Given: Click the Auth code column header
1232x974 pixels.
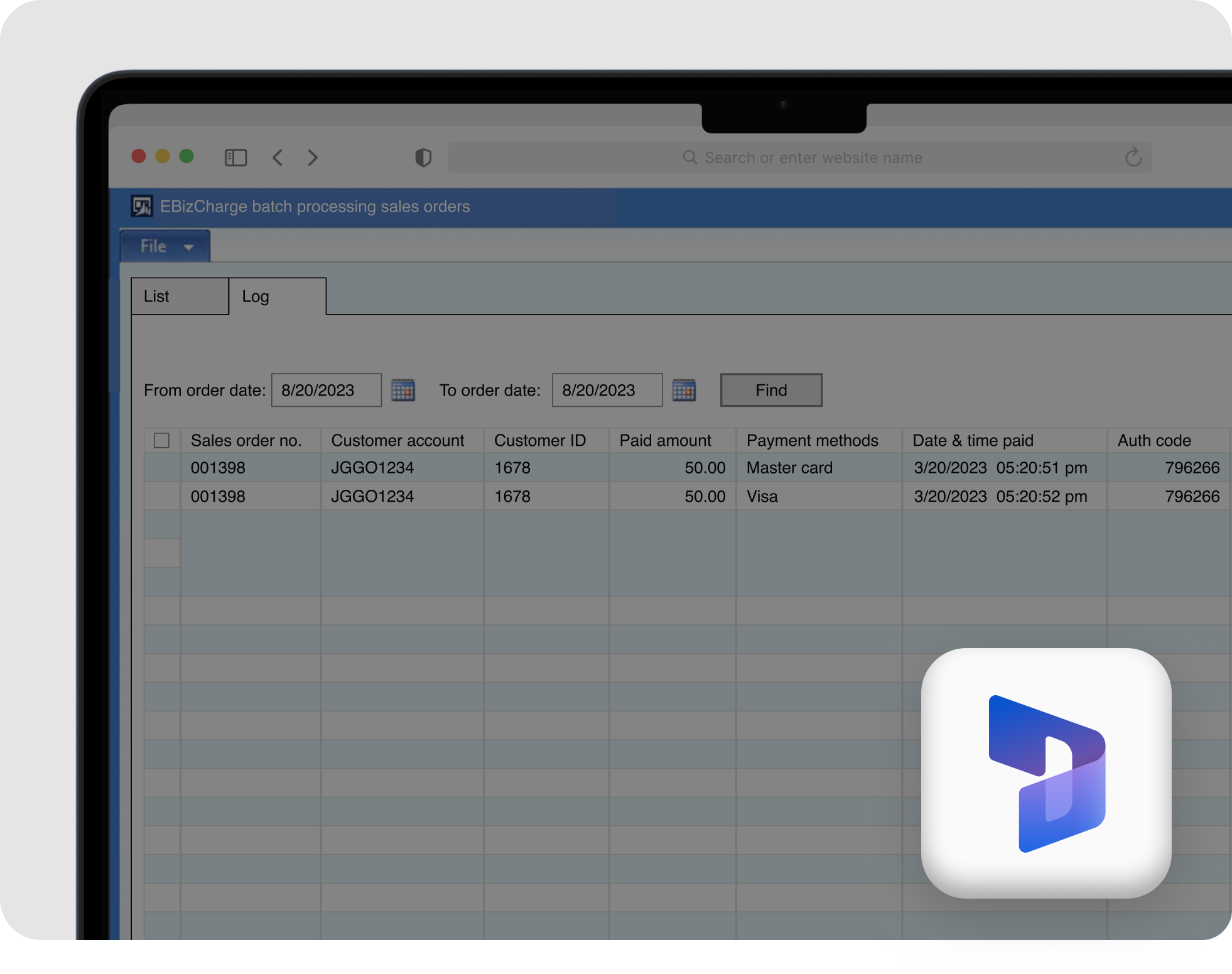Looking at the screenshot, I should [1168, 440].
